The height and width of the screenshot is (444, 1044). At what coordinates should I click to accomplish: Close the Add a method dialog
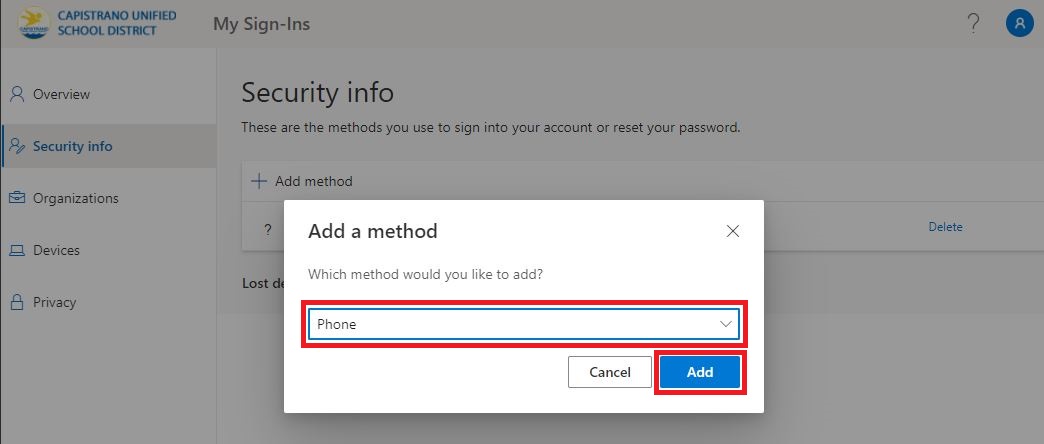(x=732, y=231)
